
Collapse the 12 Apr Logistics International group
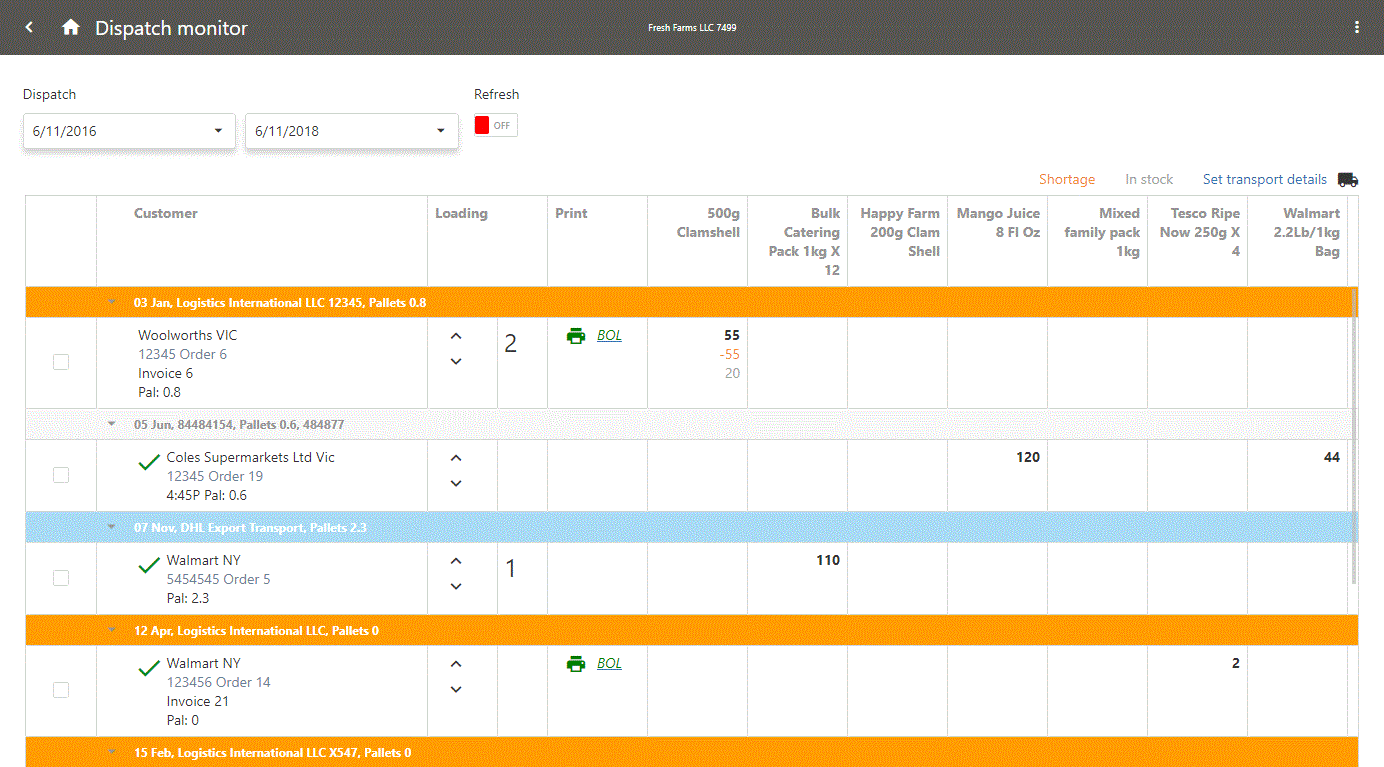pos(112,631)
